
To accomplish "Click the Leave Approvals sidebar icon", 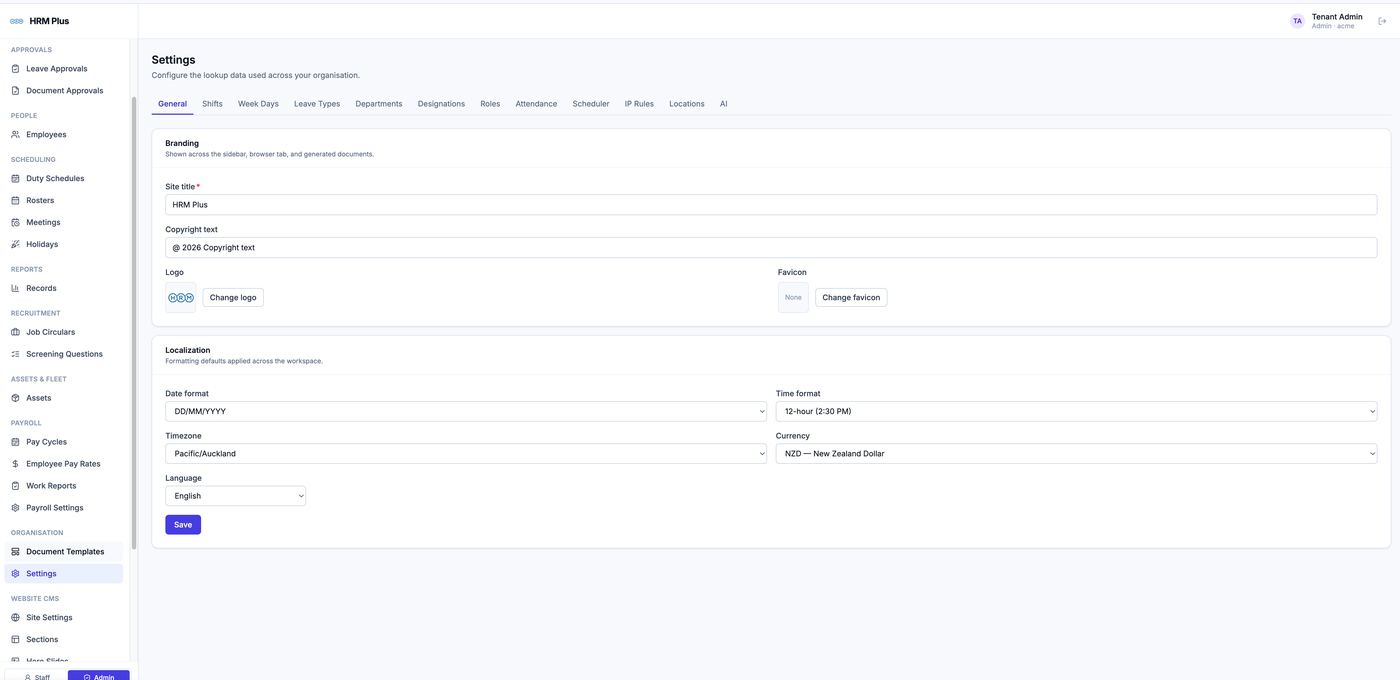I will [x=15, y=69].
